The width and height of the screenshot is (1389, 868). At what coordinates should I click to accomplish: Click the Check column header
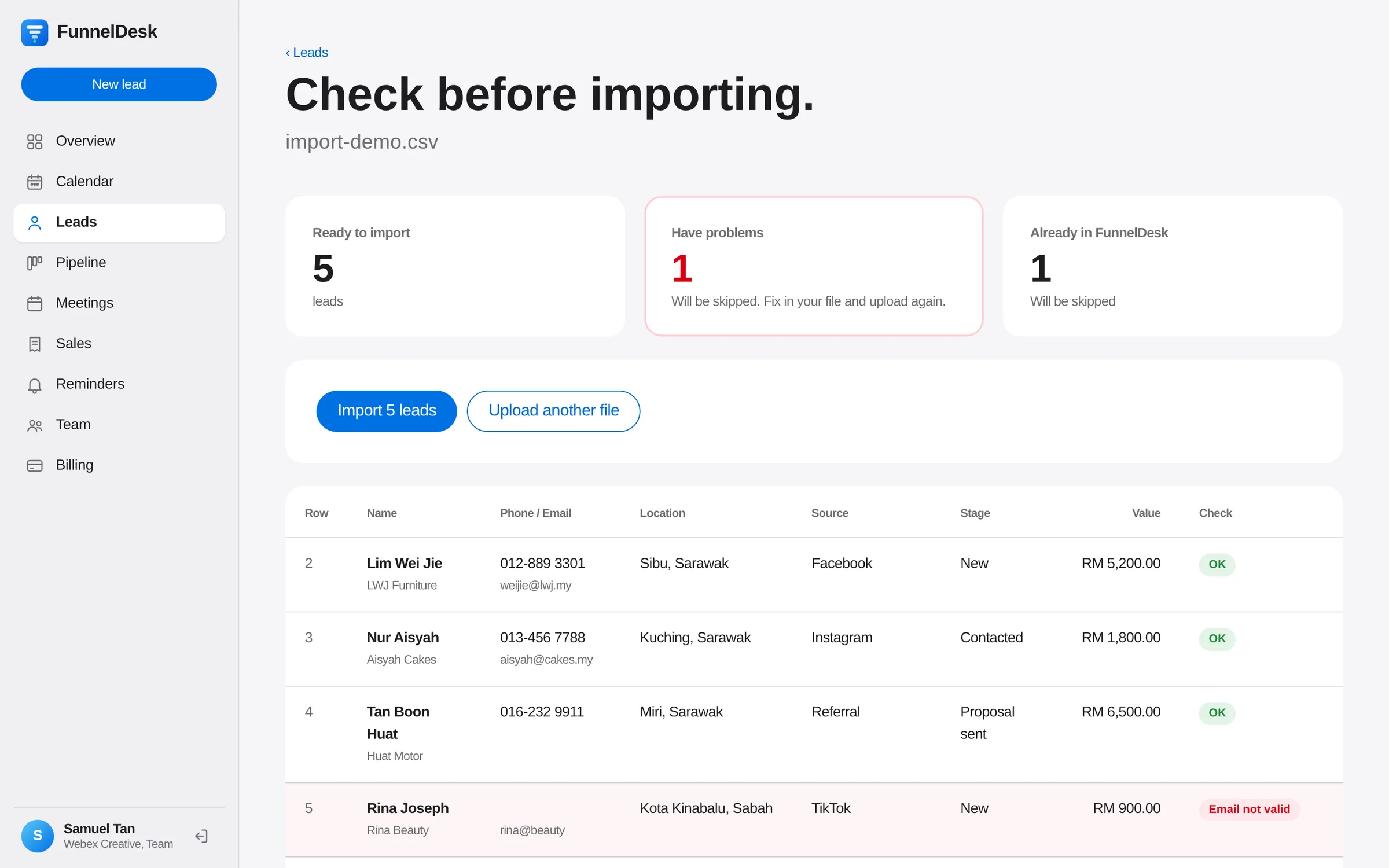pos(1215,513)
